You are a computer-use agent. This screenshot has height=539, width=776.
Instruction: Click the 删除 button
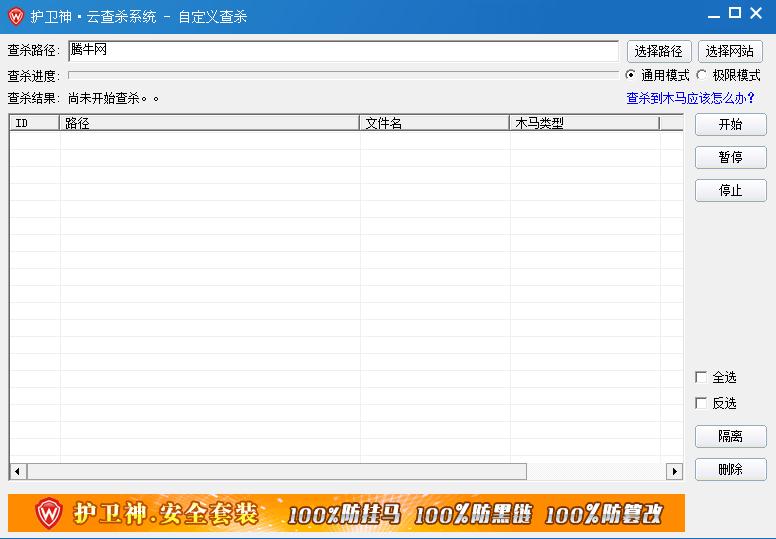(730, 469)
